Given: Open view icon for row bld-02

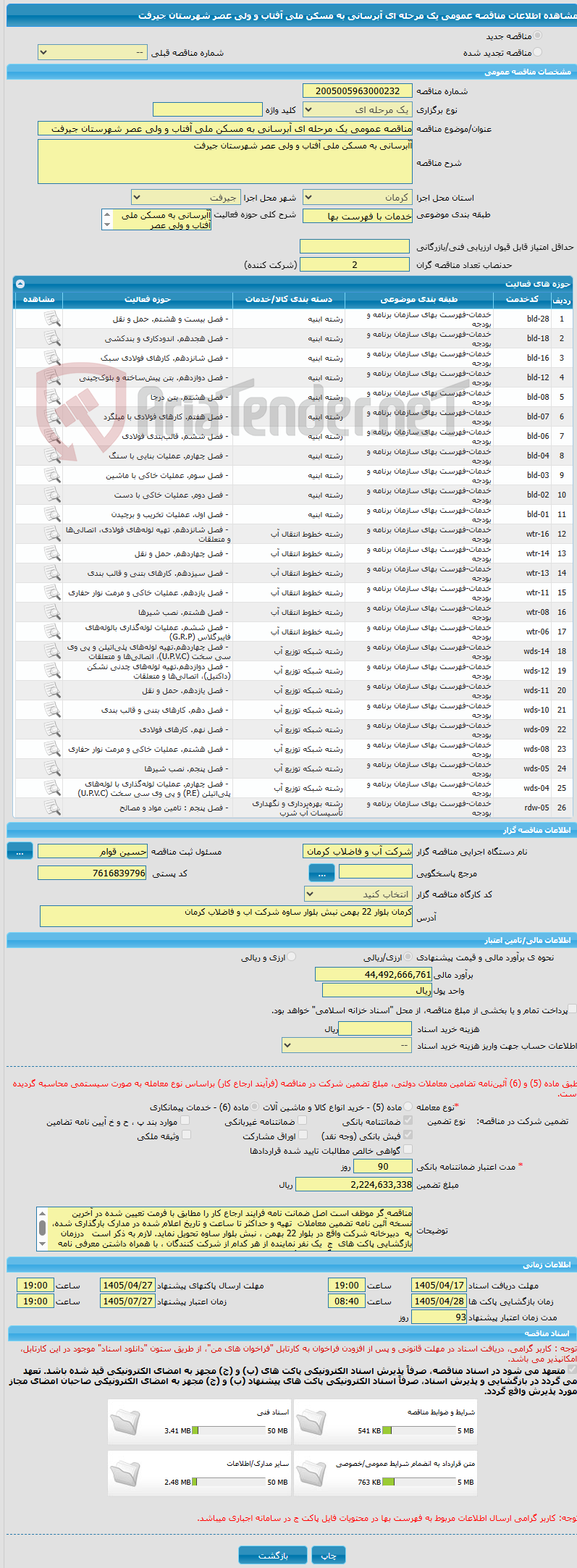Looking at the screenshot, I should pos(52,495).
